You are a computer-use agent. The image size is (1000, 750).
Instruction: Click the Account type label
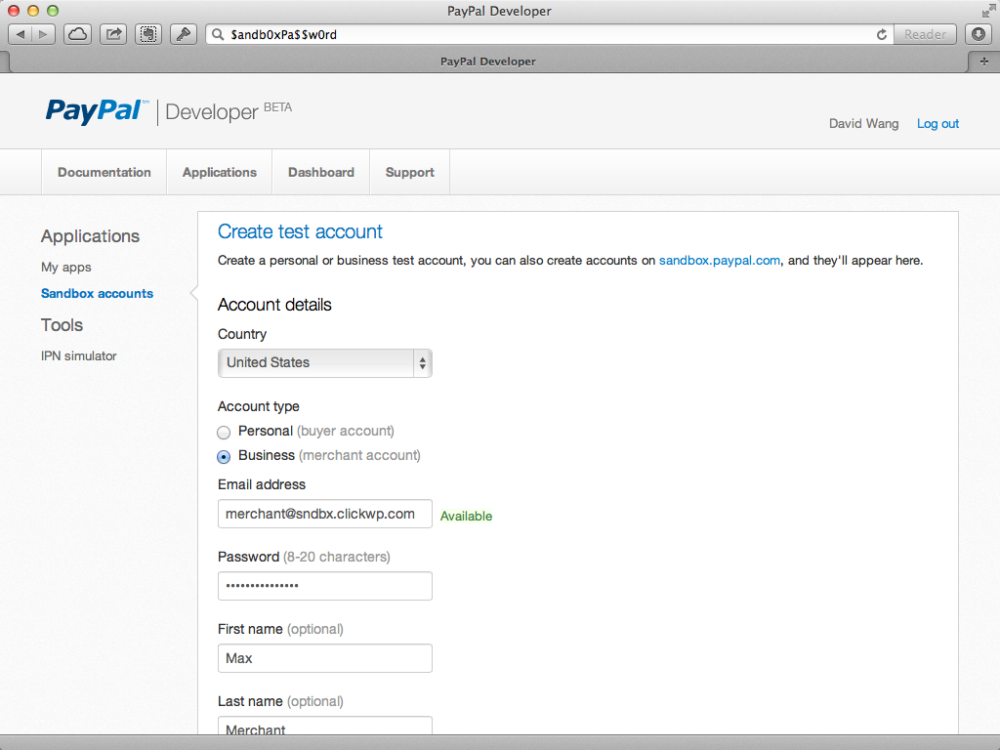tap(258, 406)
